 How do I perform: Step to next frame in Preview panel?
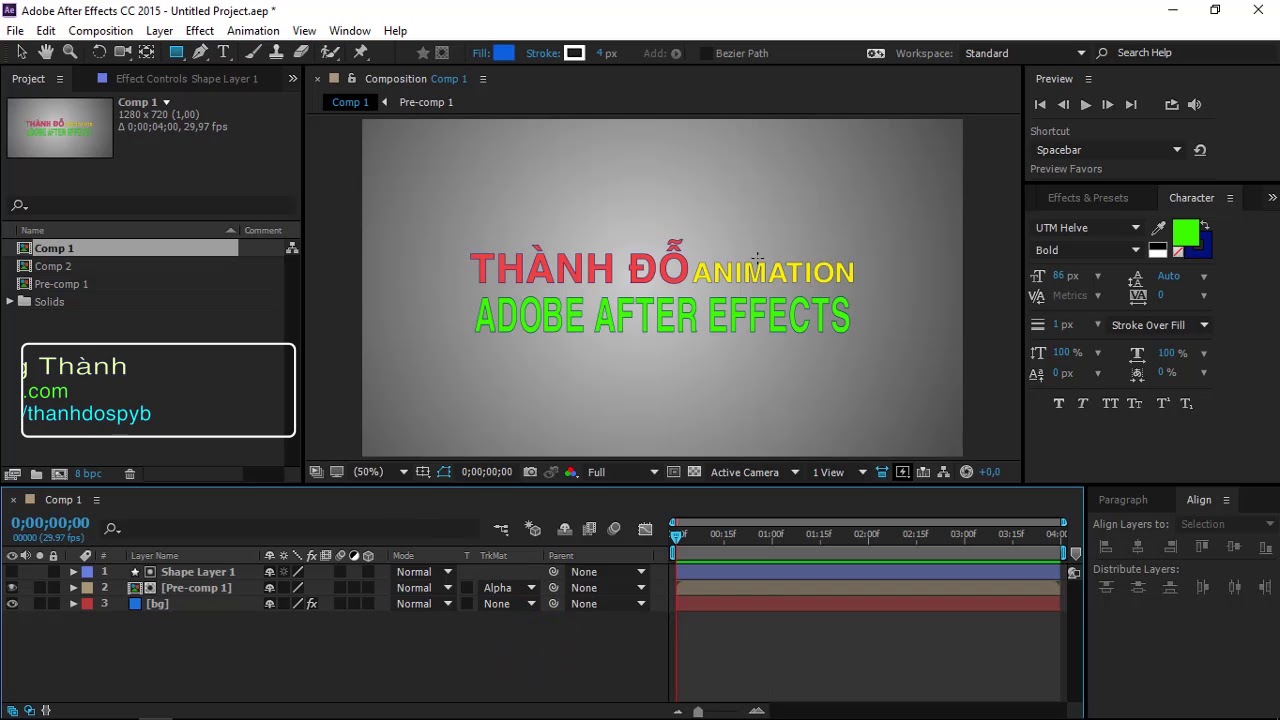(x=1107, y=105)
